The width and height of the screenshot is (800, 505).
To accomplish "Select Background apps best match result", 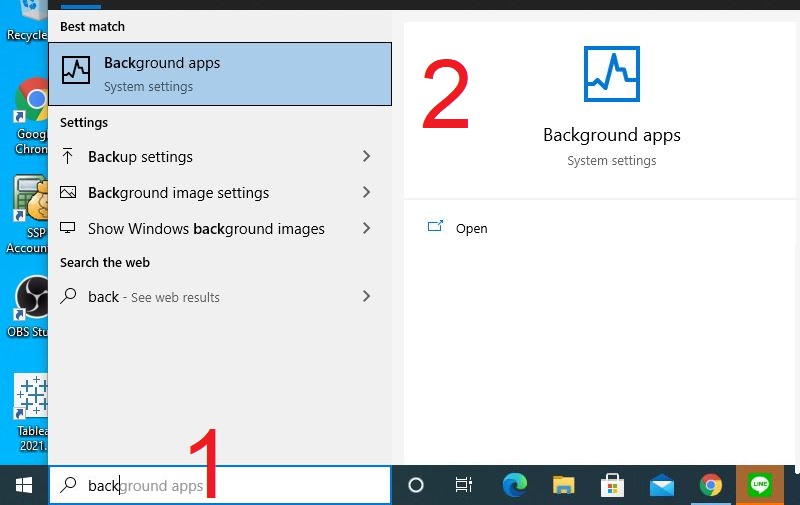I will (220, 74).
